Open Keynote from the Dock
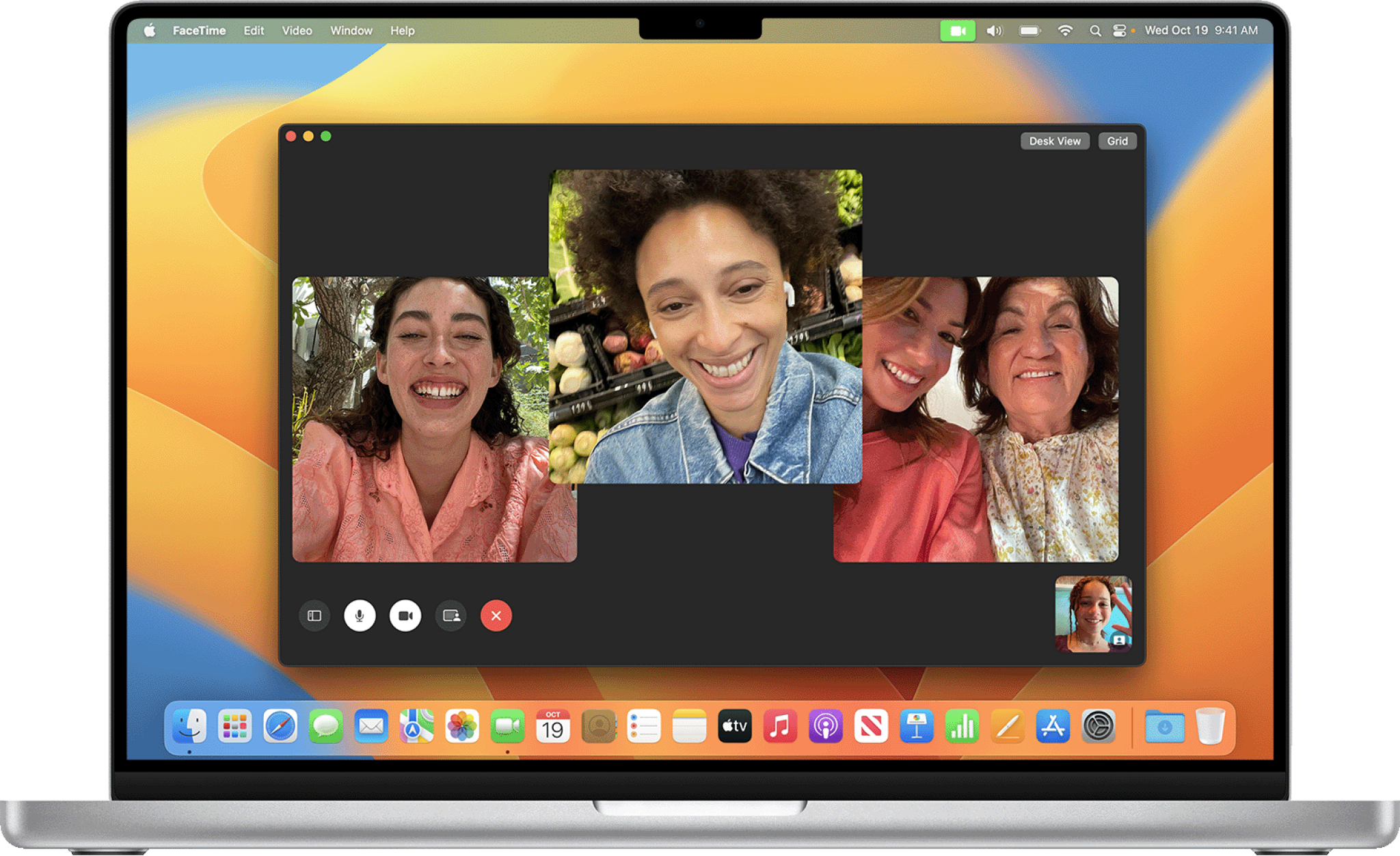Screen dimensions: 1400x856 click(916, 726)
